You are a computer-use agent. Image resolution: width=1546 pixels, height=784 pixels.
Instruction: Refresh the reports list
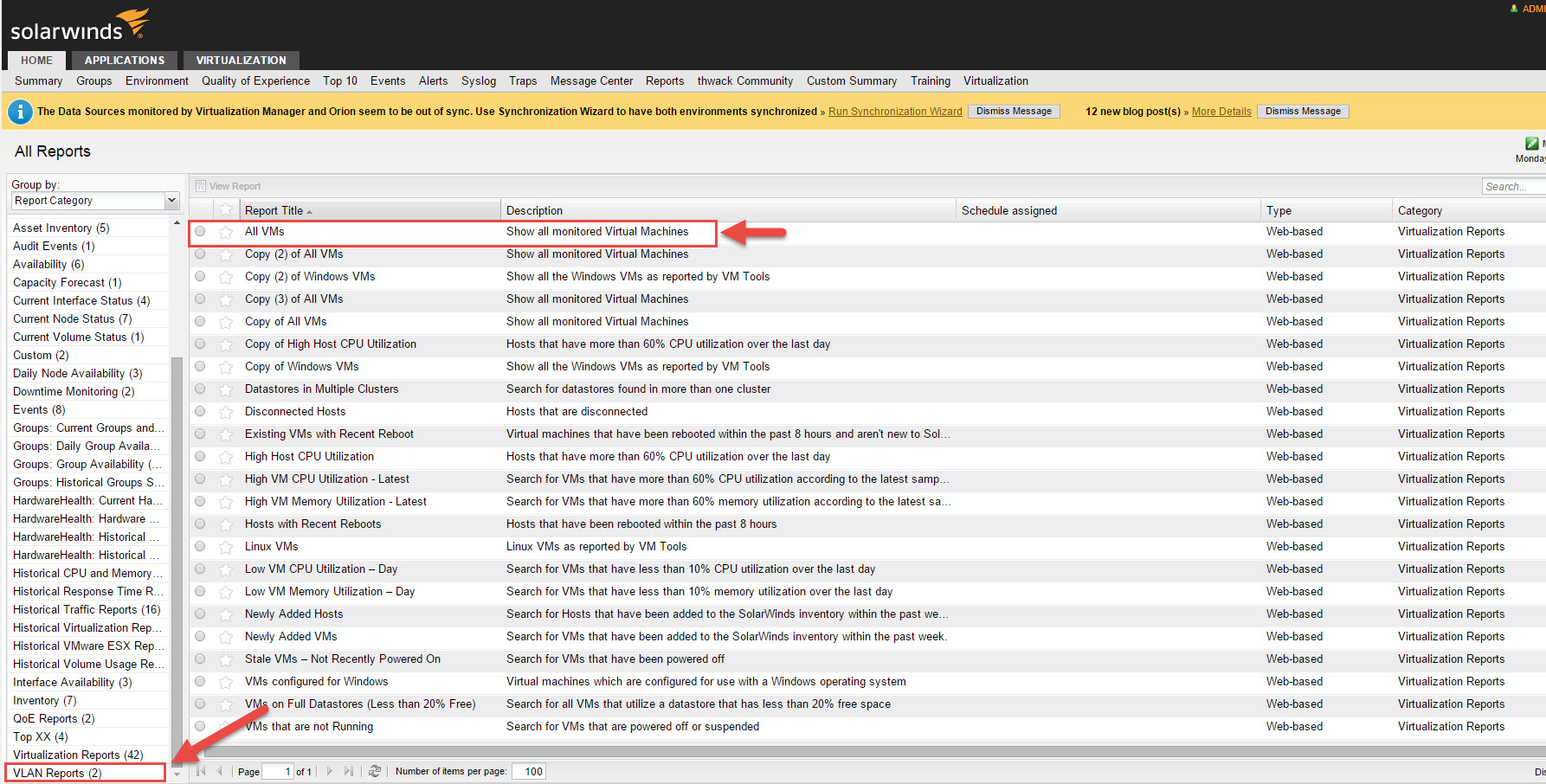point(375,771)
